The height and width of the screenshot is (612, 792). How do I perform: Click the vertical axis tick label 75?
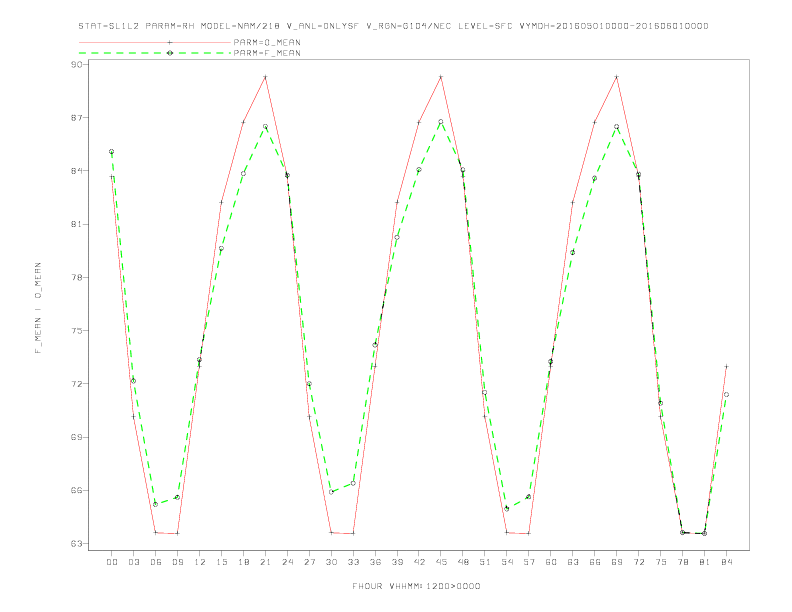pyautogui.click(x=77, y=331)
